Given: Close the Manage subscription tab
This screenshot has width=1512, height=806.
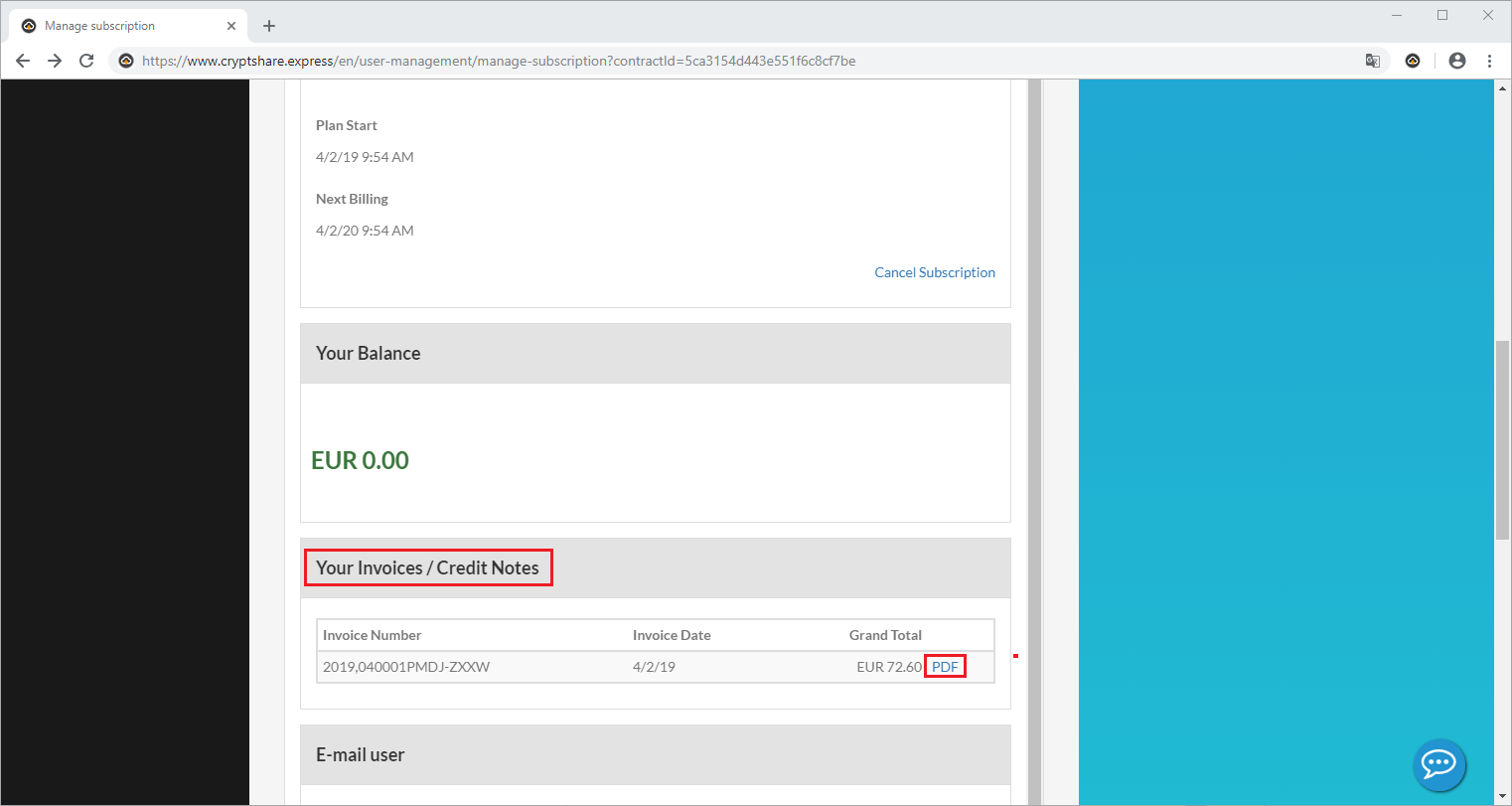Looking at the screenshot, I should point(231,26).
